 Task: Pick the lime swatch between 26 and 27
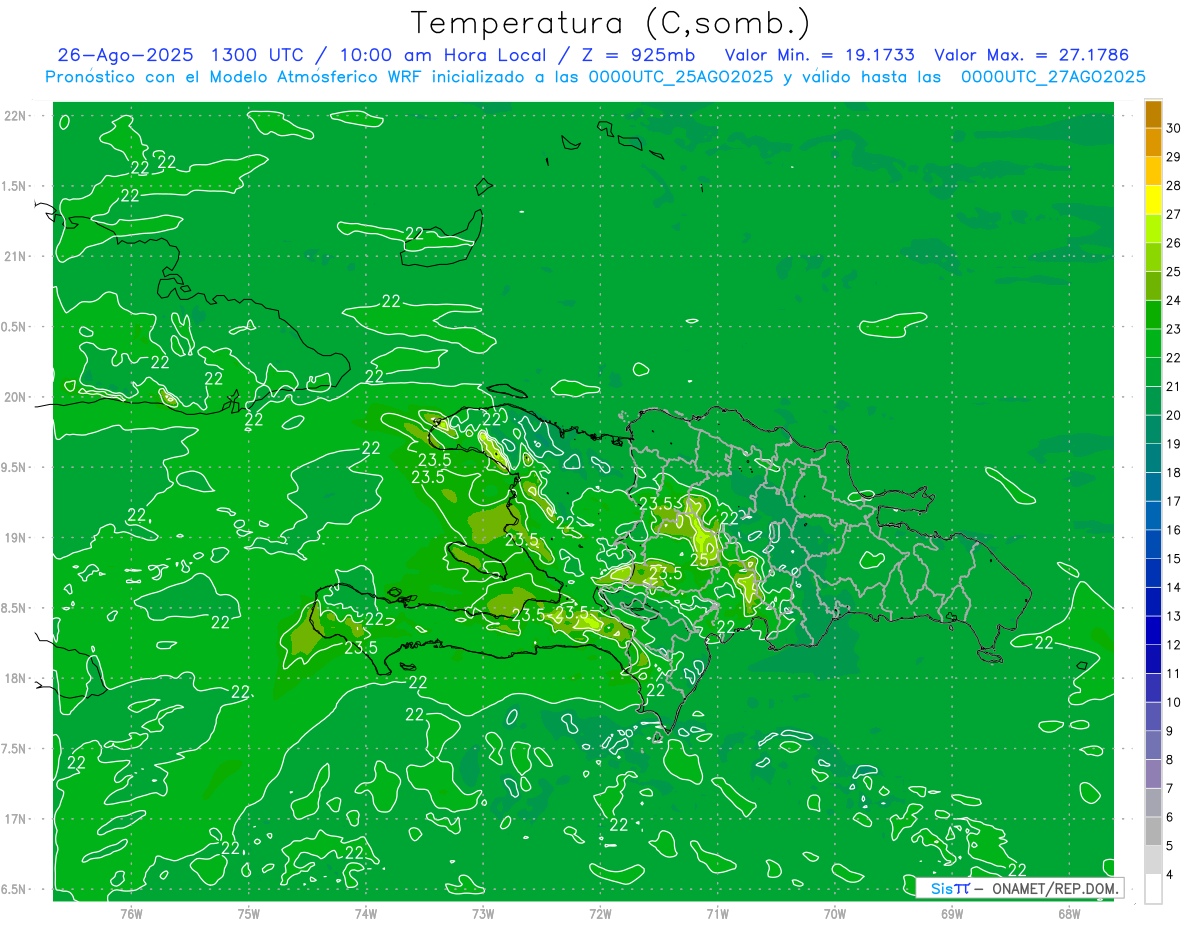(x=1153, y=229)
